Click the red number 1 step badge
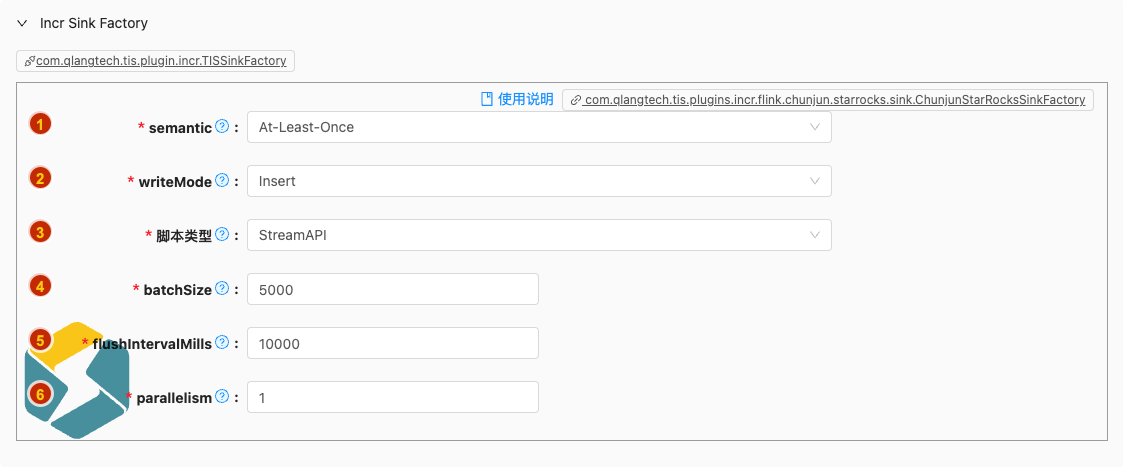 click(40, 125)
